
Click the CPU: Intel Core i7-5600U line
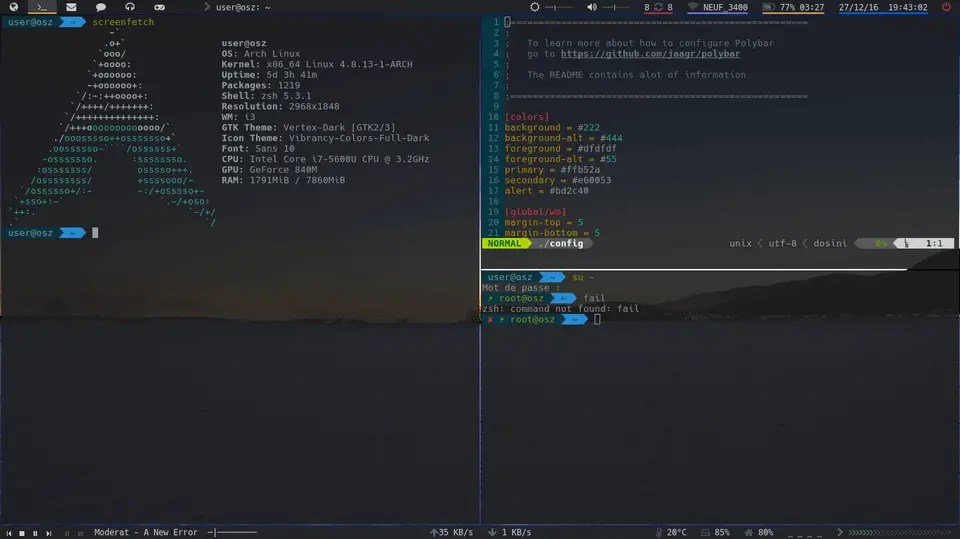point(325,159)
